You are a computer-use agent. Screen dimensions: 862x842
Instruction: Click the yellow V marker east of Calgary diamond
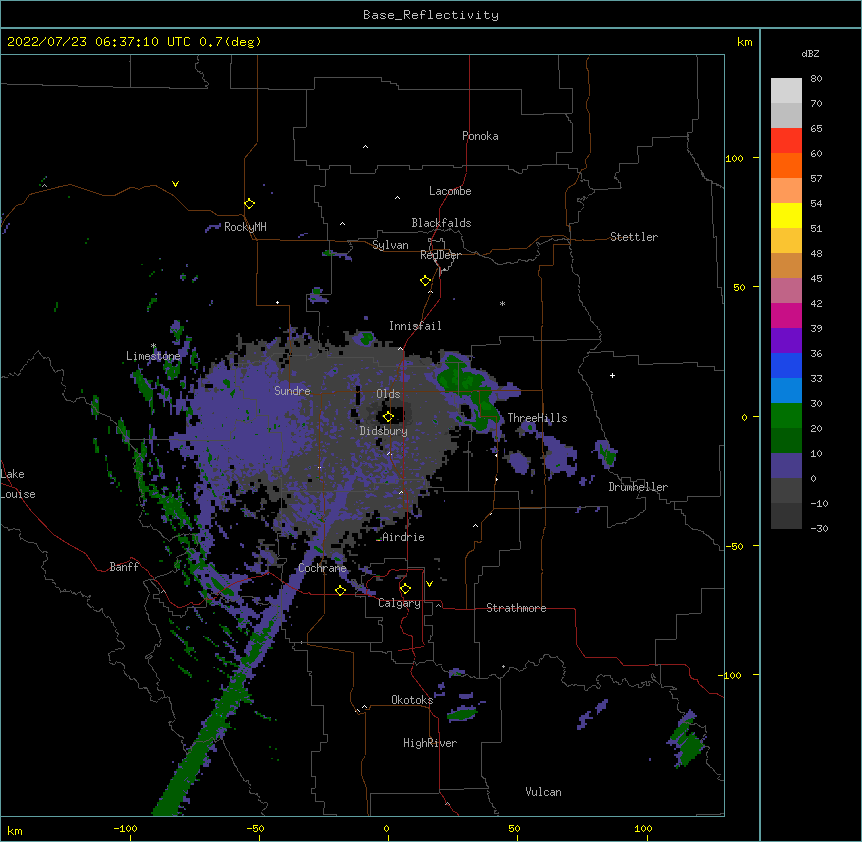(x=429, y=584)
